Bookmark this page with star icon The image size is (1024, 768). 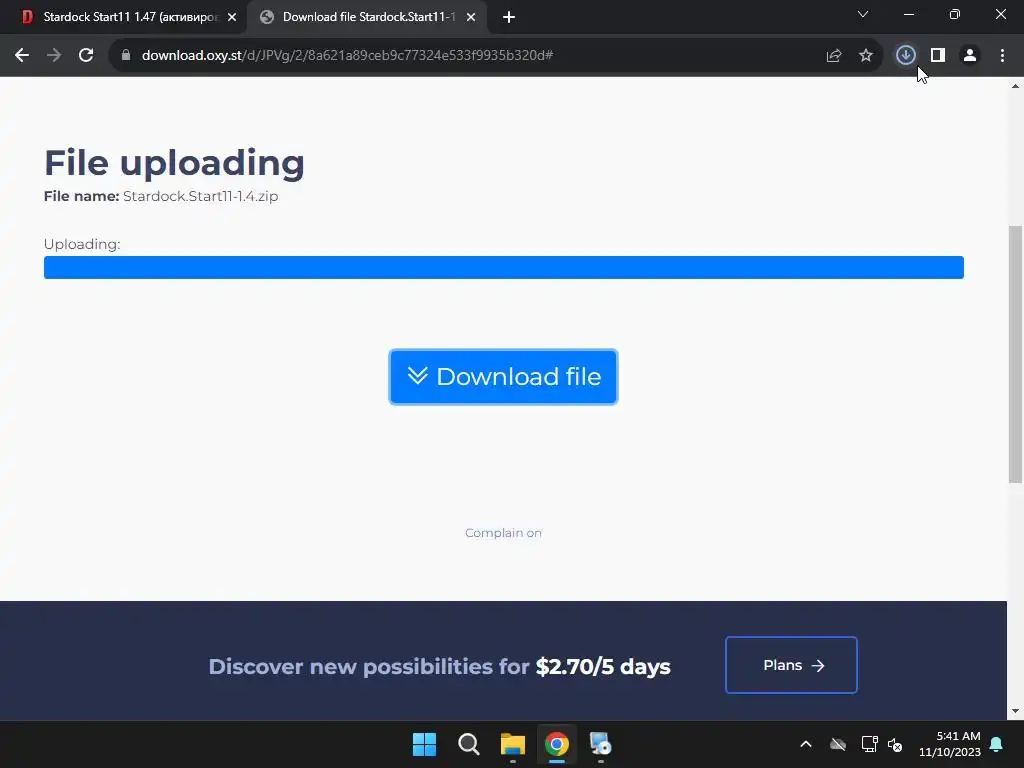[866, 56]
